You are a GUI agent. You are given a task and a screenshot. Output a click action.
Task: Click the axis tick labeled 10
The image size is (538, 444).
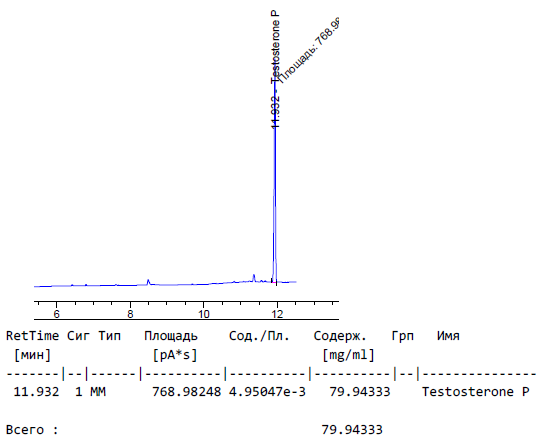pyautogui.click(x=203, y=314)
